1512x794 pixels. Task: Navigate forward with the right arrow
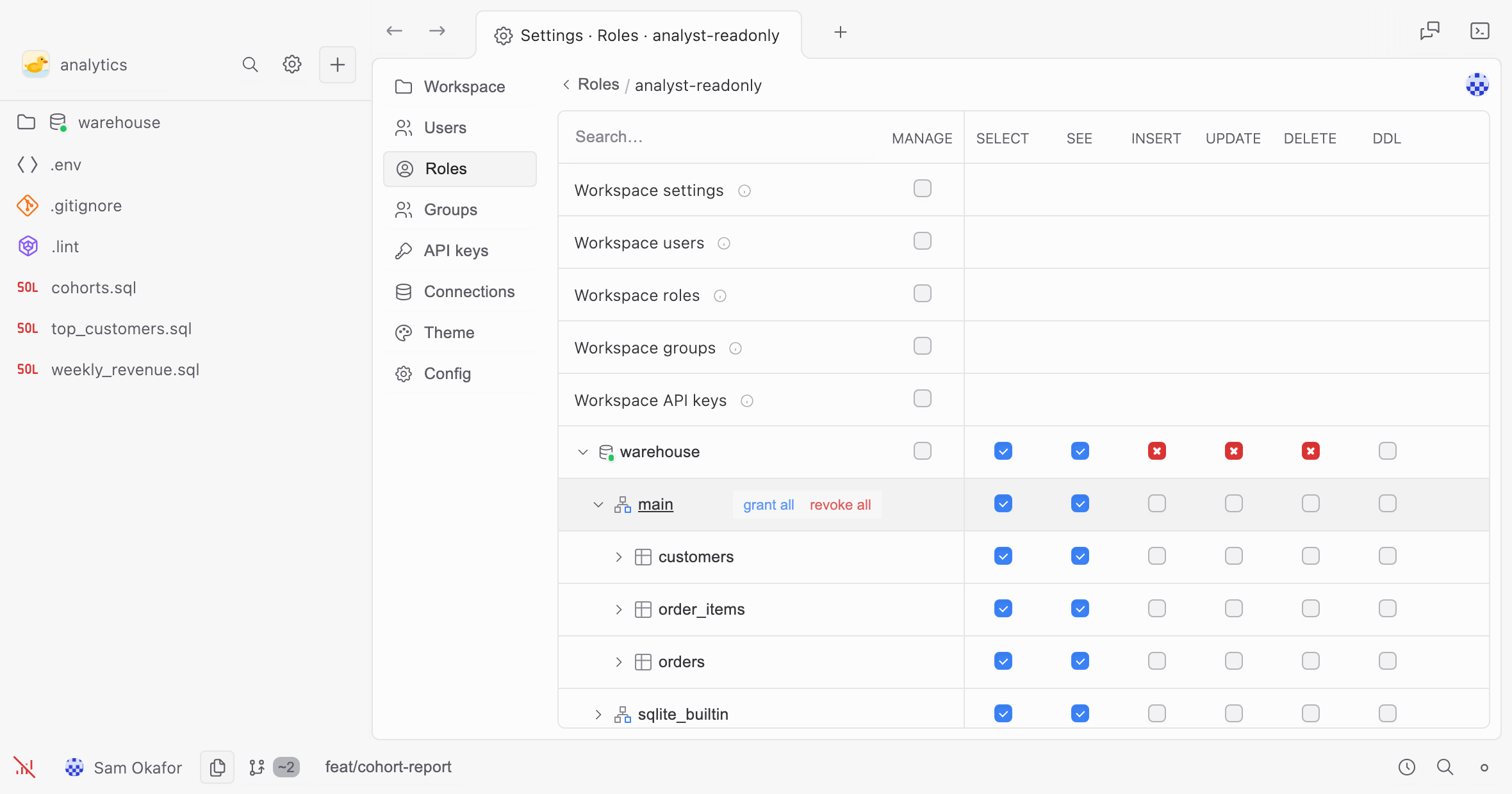pos(437,31)
